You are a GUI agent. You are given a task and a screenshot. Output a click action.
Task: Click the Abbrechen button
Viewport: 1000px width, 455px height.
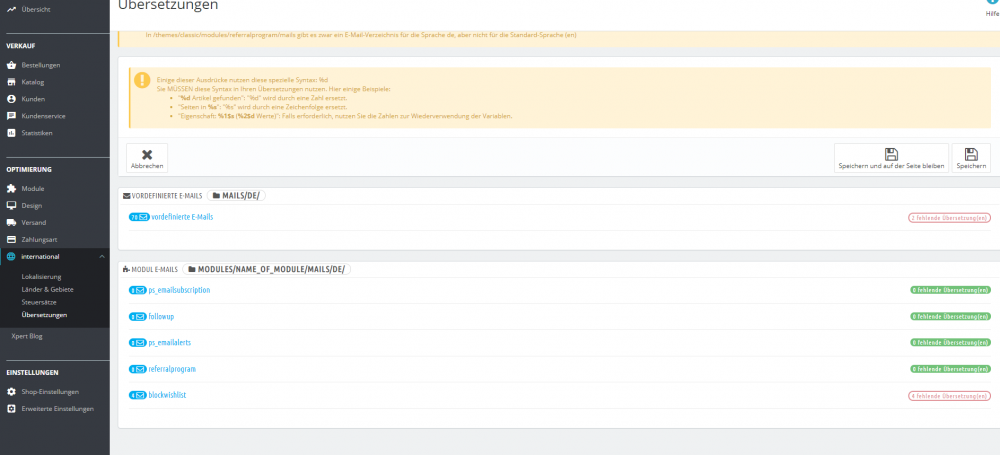coord(147,158)
